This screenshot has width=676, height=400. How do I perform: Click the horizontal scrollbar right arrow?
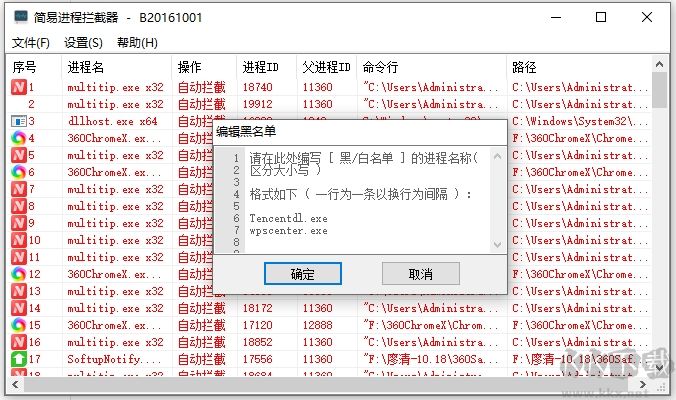pyautogui.click(x=643, y=384)
